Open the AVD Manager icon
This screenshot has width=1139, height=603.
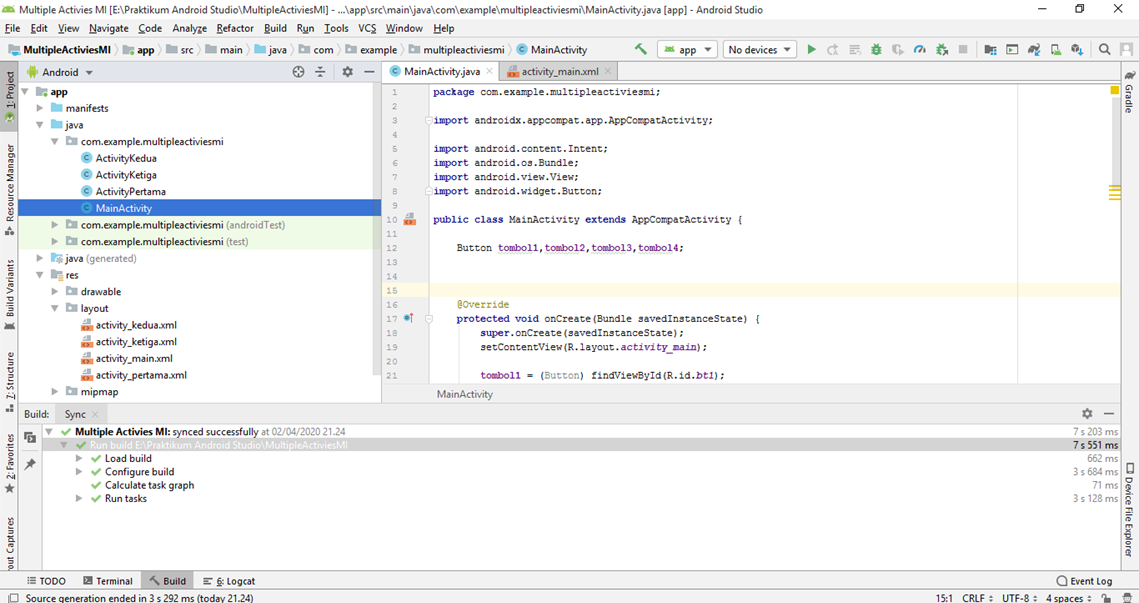[x=1055, y=49]
